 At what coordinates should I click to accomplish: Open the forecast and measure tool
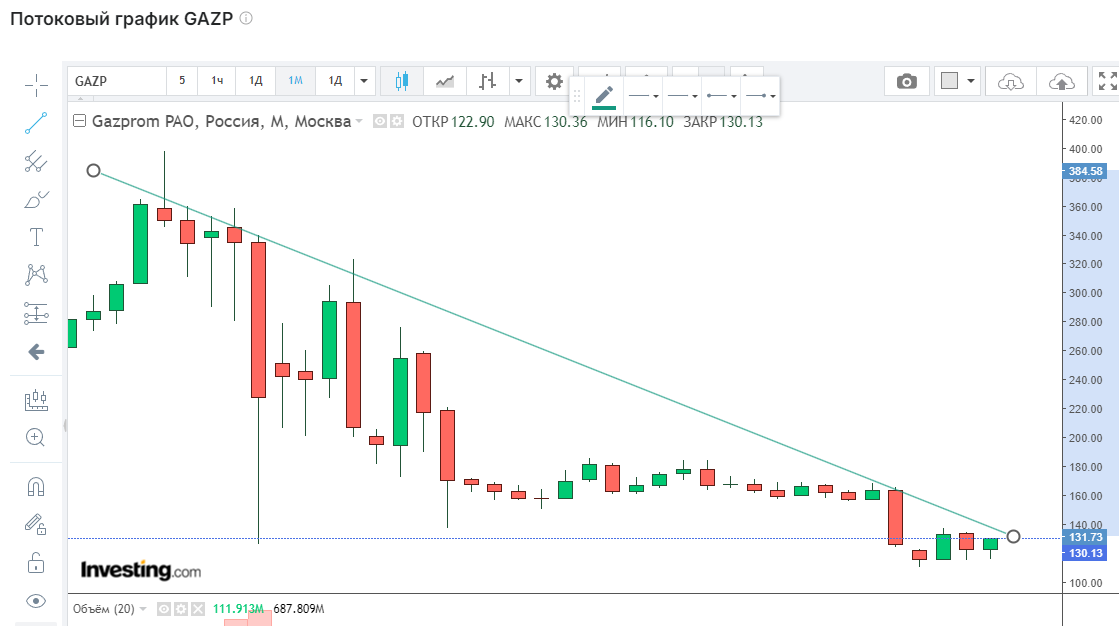(x=36, y=313)
